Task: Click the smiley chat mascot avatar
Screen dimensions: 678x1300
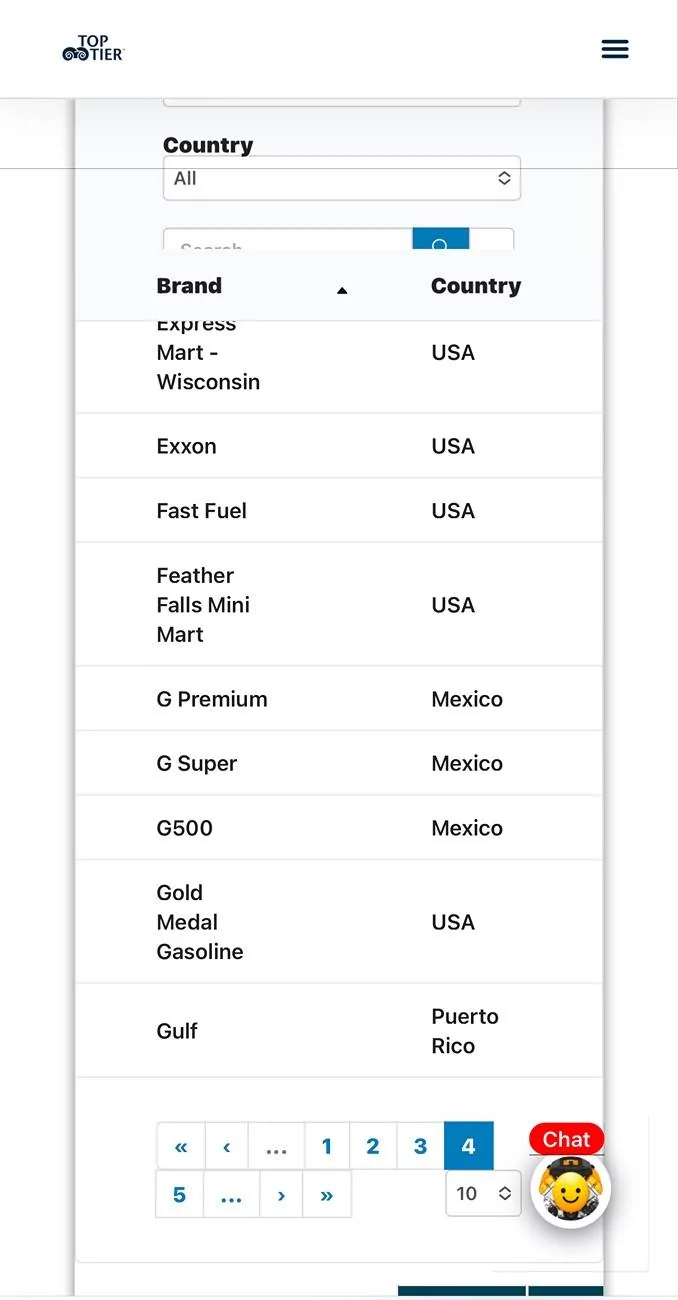Action: (568, 1189)
